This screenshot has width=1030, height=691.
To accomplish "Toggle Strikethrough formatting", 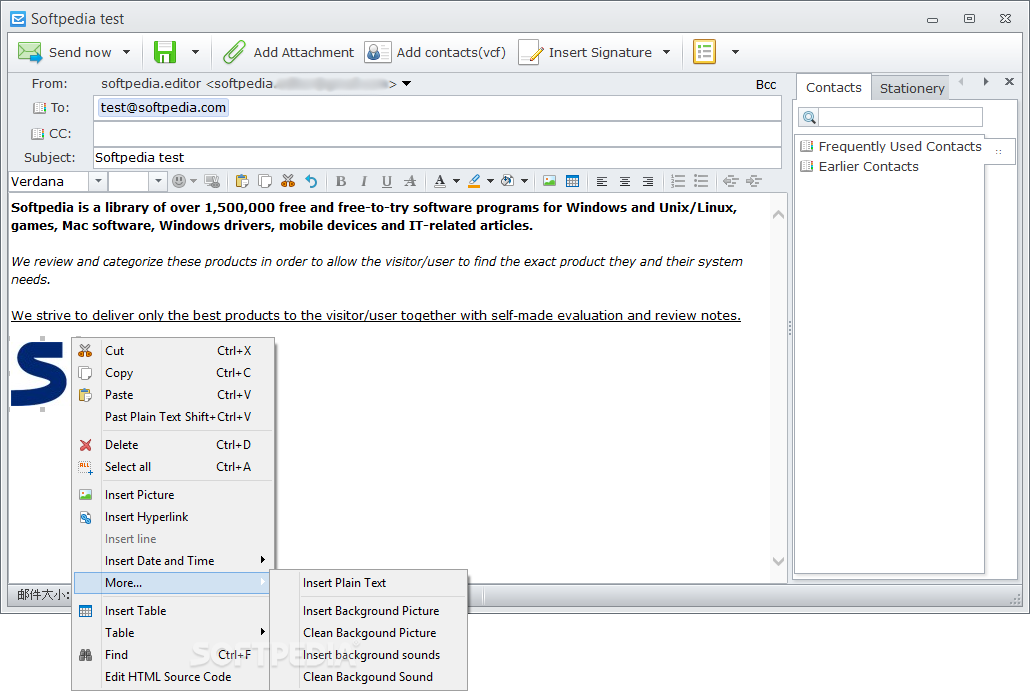I will (x=410, y=181).
